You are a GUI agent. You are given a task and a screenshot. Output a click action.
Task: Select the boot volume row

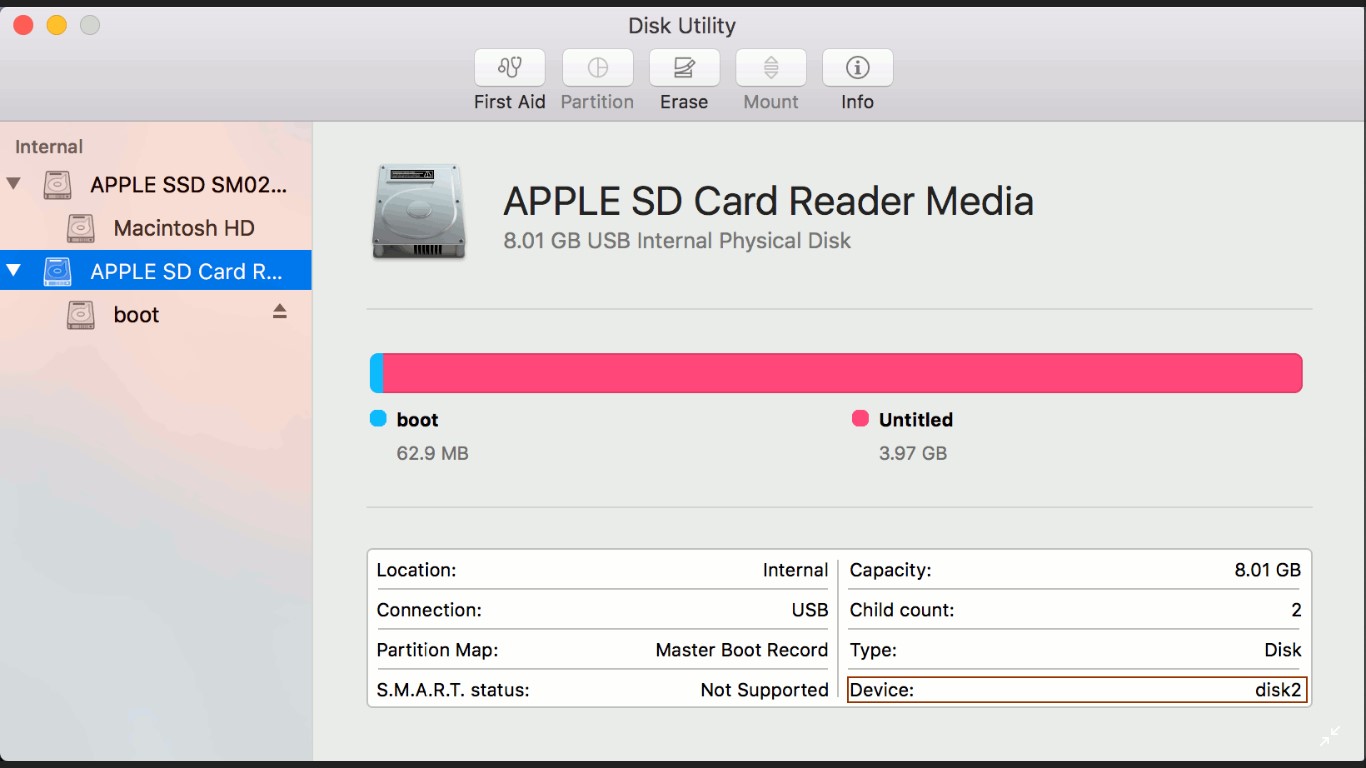click(x=156, y=315)
